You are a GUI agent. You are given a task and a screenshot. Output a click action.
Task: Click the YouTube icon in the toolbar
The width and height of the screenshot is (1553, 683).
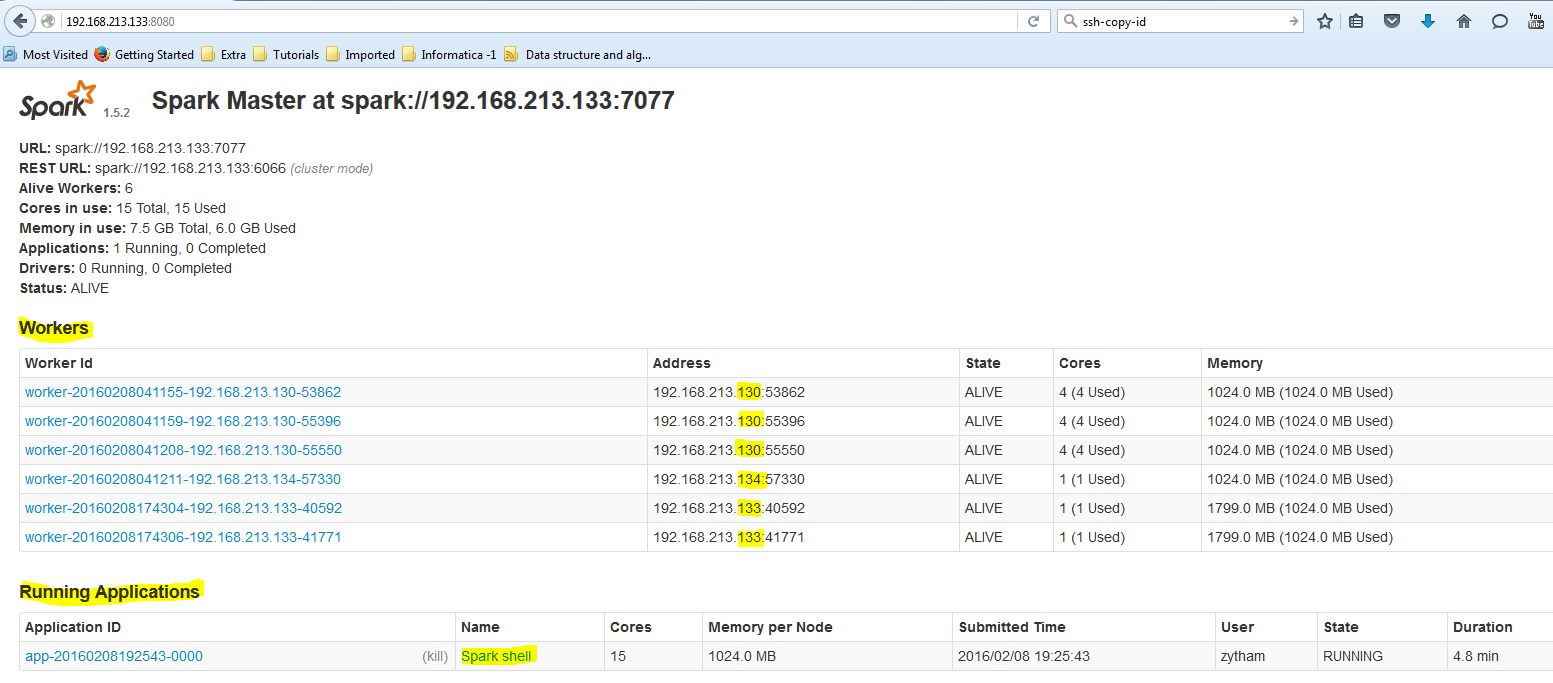click(x=1536, y=20)
